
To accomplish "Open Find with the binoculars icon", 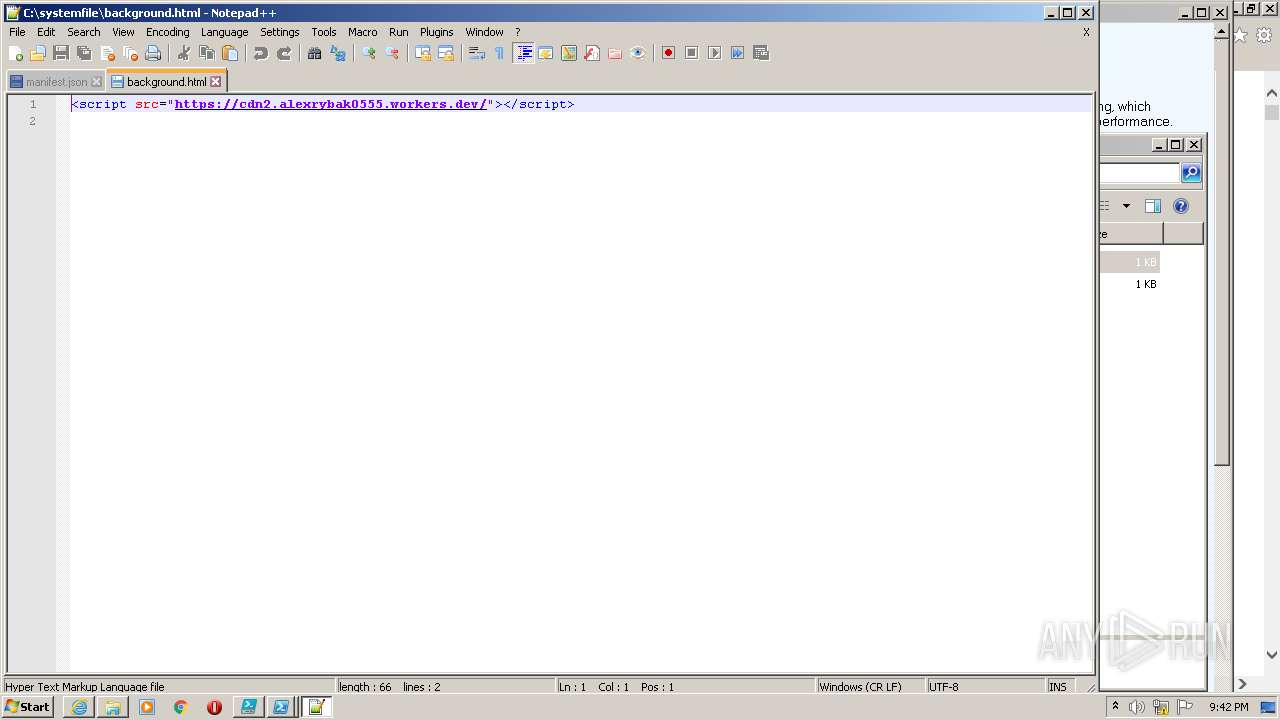I will coord(315,53).
